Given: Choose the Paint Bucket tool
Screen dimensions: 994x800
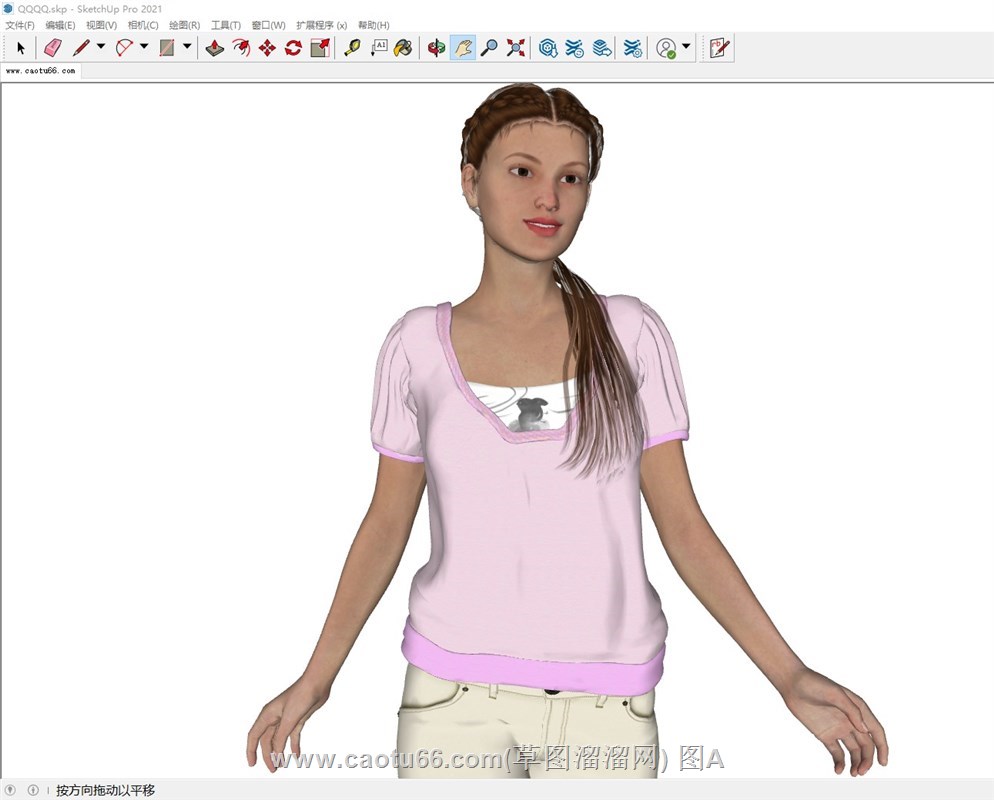Looking at the screenshot, I should [x=403, y=48].
